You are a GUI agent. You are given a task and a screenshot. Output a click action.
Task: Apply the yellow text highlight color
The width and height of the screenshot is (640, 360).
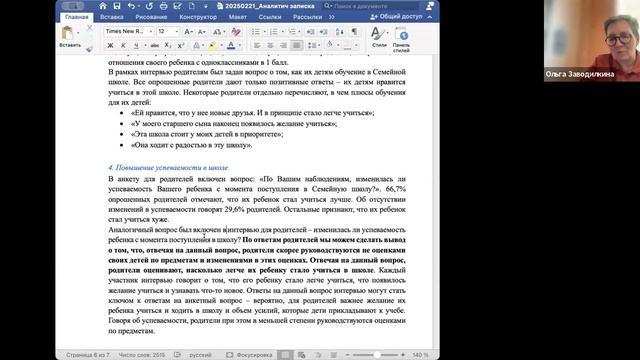click(x=212, y=46)
